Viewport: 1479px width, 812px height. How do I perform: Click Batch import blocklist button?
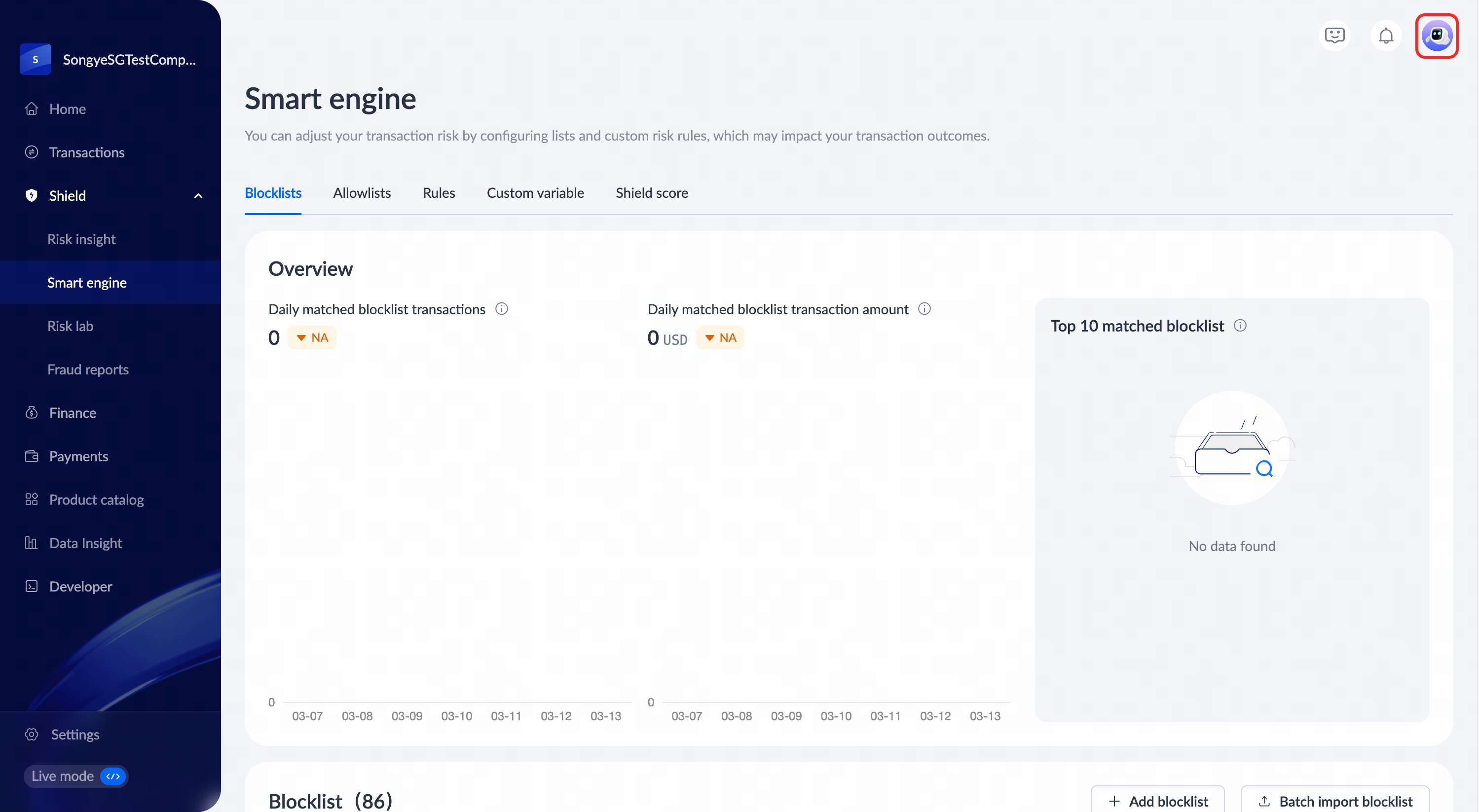(1334, 801)
